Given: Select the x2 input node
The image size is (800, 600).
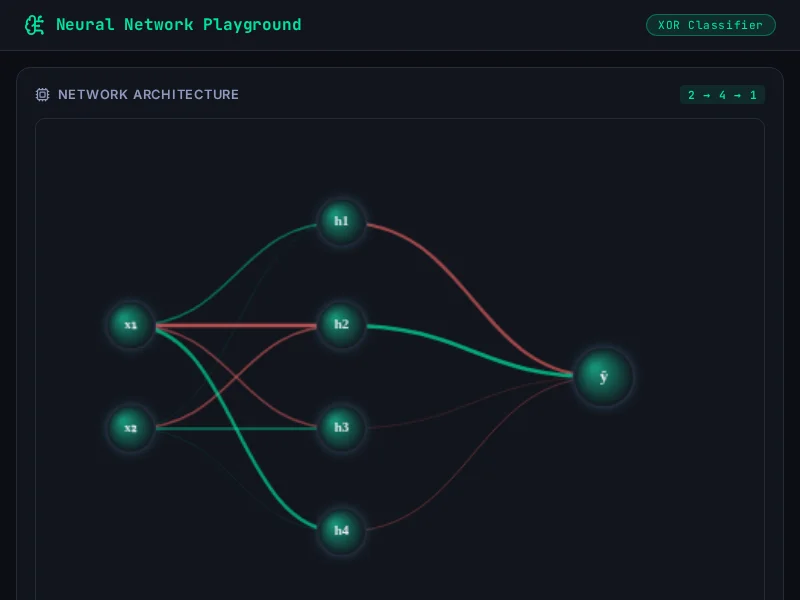Looking at the screenshot, I should [x=131, y=428].
